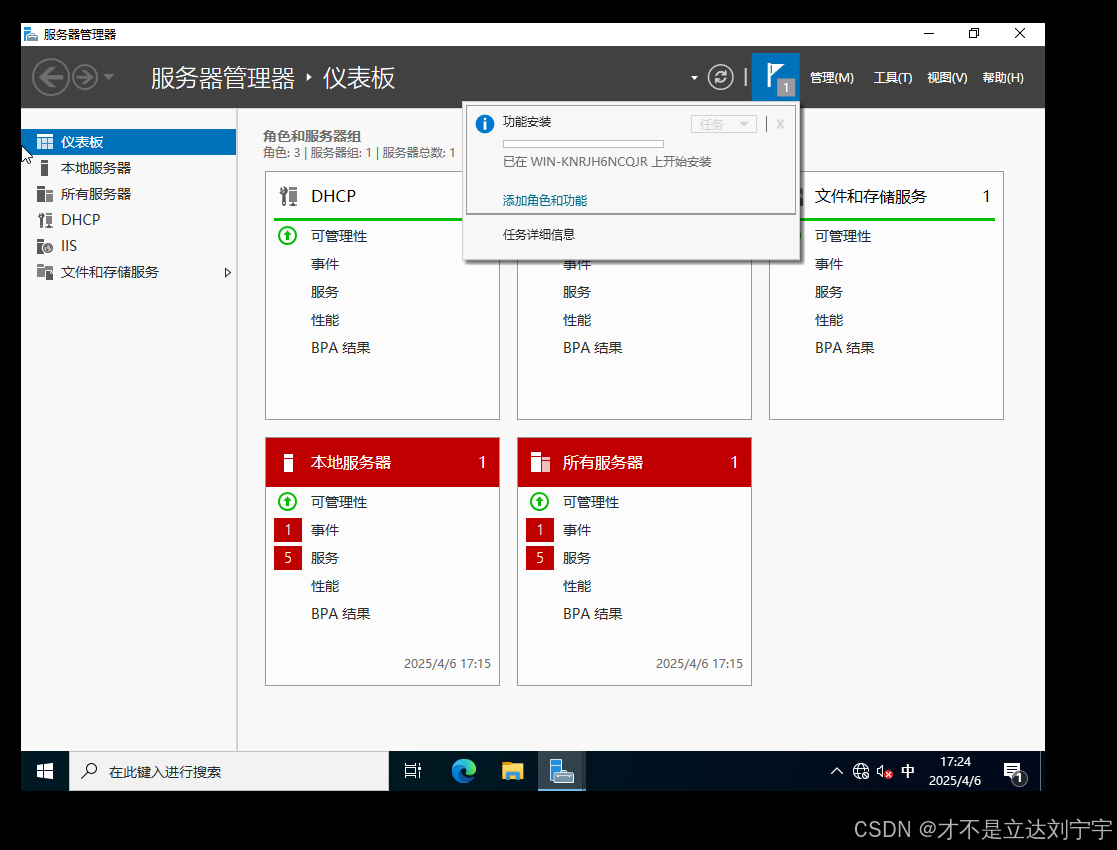Viewport: 1117px width, 850px height.
Task: Click the back navigation arrow
Action: 51,77
